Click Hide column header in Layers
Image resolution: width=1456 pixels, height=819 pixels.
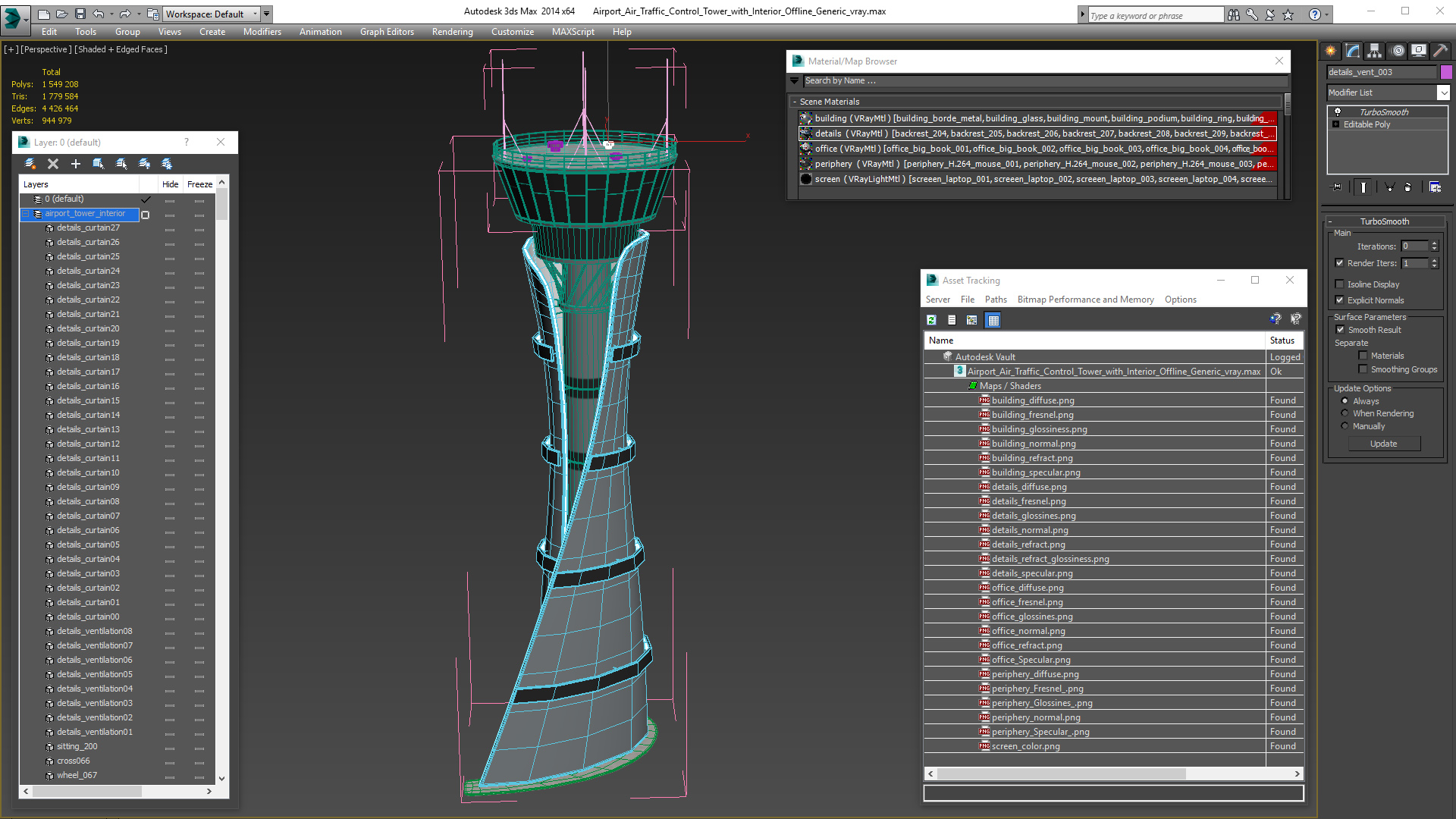170,184
